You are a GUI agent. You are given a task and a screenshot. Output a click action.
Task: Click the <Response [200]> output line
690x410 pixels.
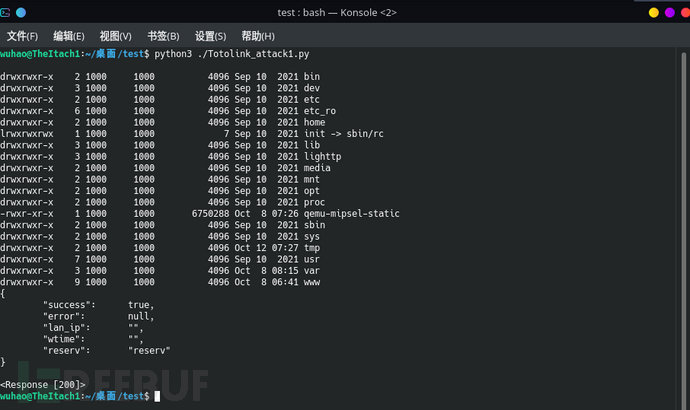(x=43, y=385)
